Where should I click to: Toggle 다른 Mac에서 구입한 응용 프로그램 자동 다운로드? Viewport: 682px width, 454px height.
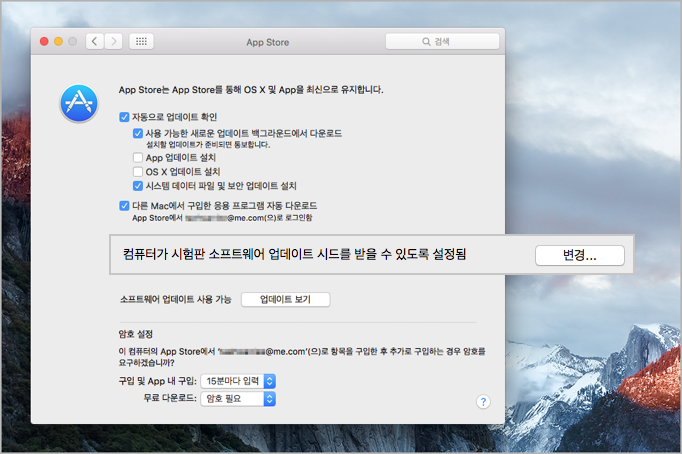(x=124, y=205)
